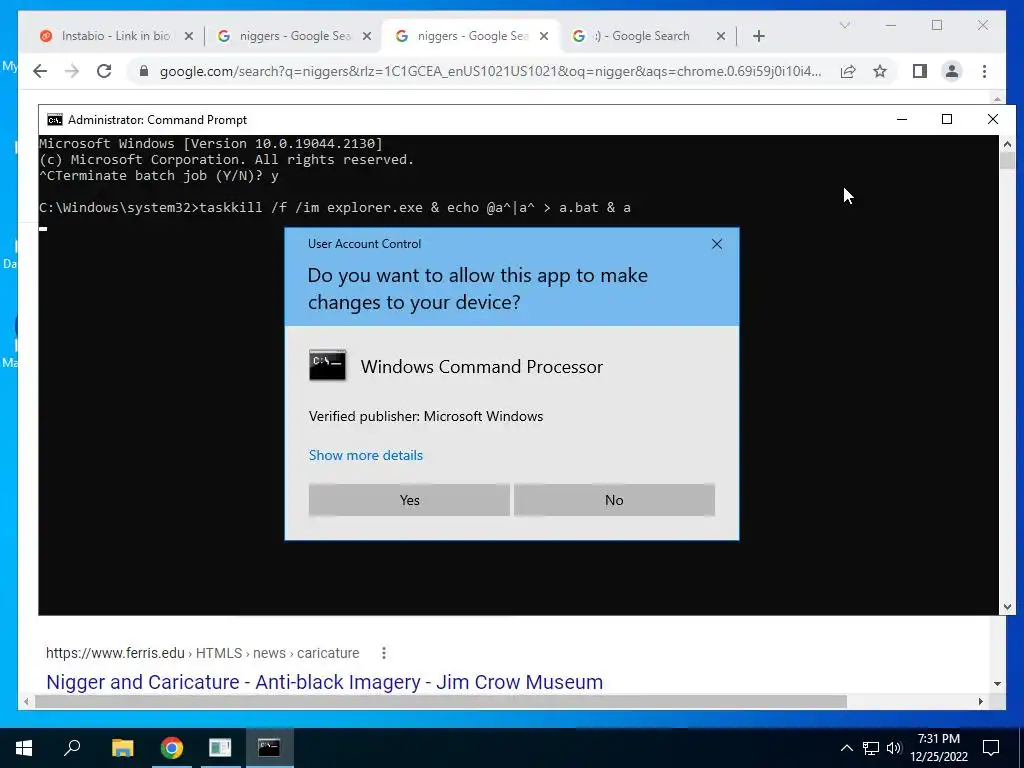
Task: Click the Windows Command Processor icon in the dialog
Action: (x=327, y=365)
